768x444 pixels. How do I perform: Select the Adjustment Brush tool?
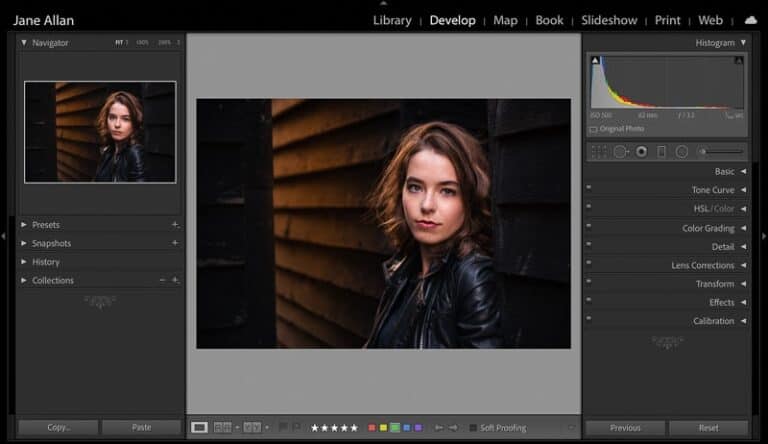click(721, 152)
